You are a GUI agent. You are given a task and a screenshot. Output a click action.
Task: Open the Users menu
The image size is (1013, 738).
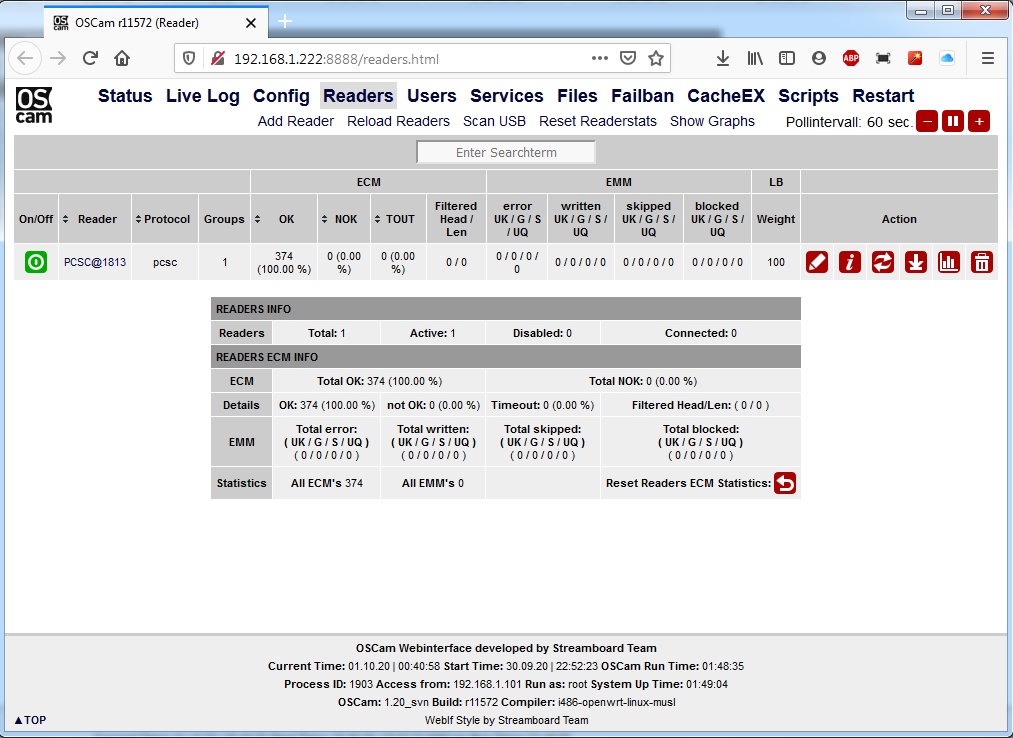[x=432, y=96]
